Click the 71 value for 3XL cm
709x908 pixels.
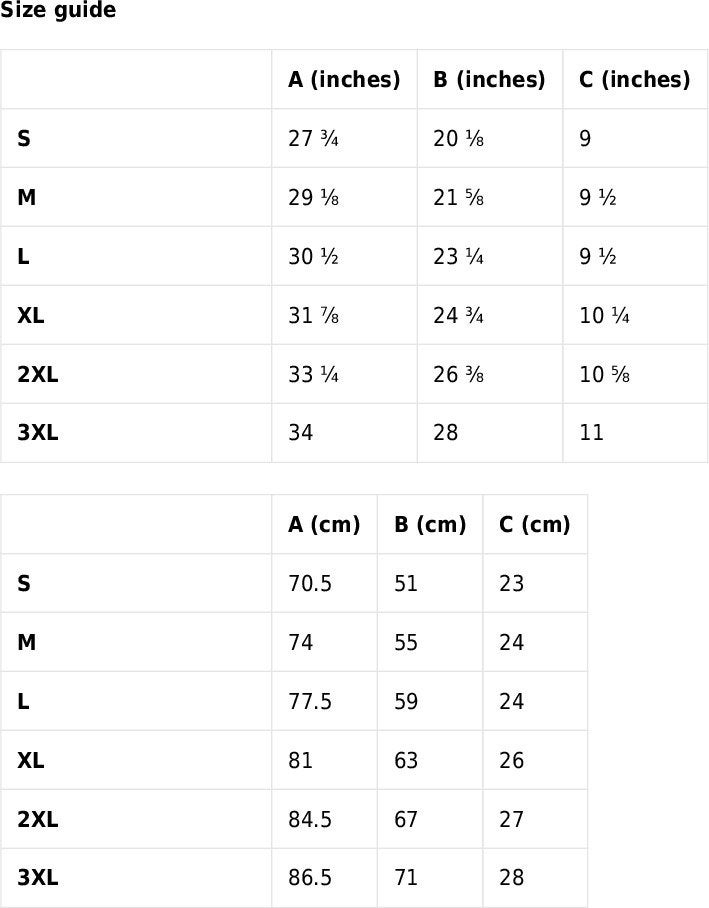tap(406, 877)
